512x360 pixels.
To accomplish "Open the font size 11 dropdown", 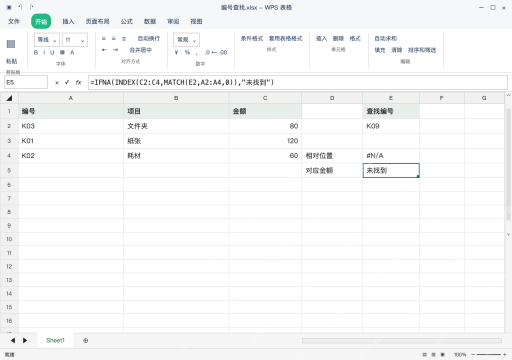I will [75, 40].
